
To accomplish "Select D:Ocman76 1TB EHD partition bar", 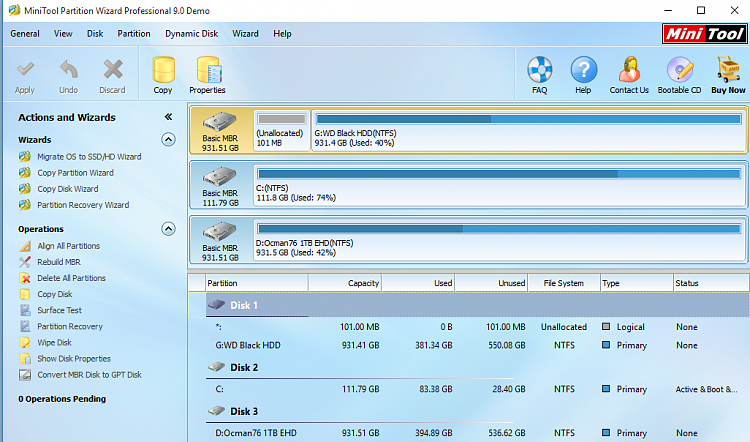I will coord(500,241).
